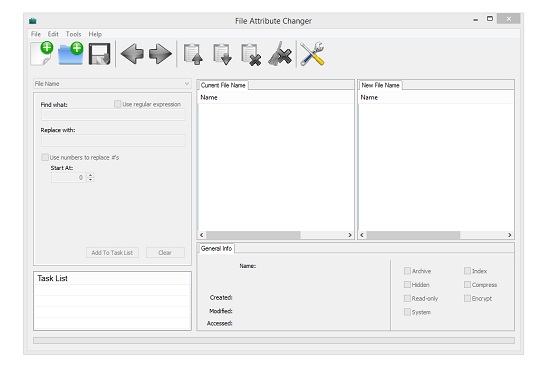Open the Tools menu
Screen dimensions: 550x368
(74, 34)
